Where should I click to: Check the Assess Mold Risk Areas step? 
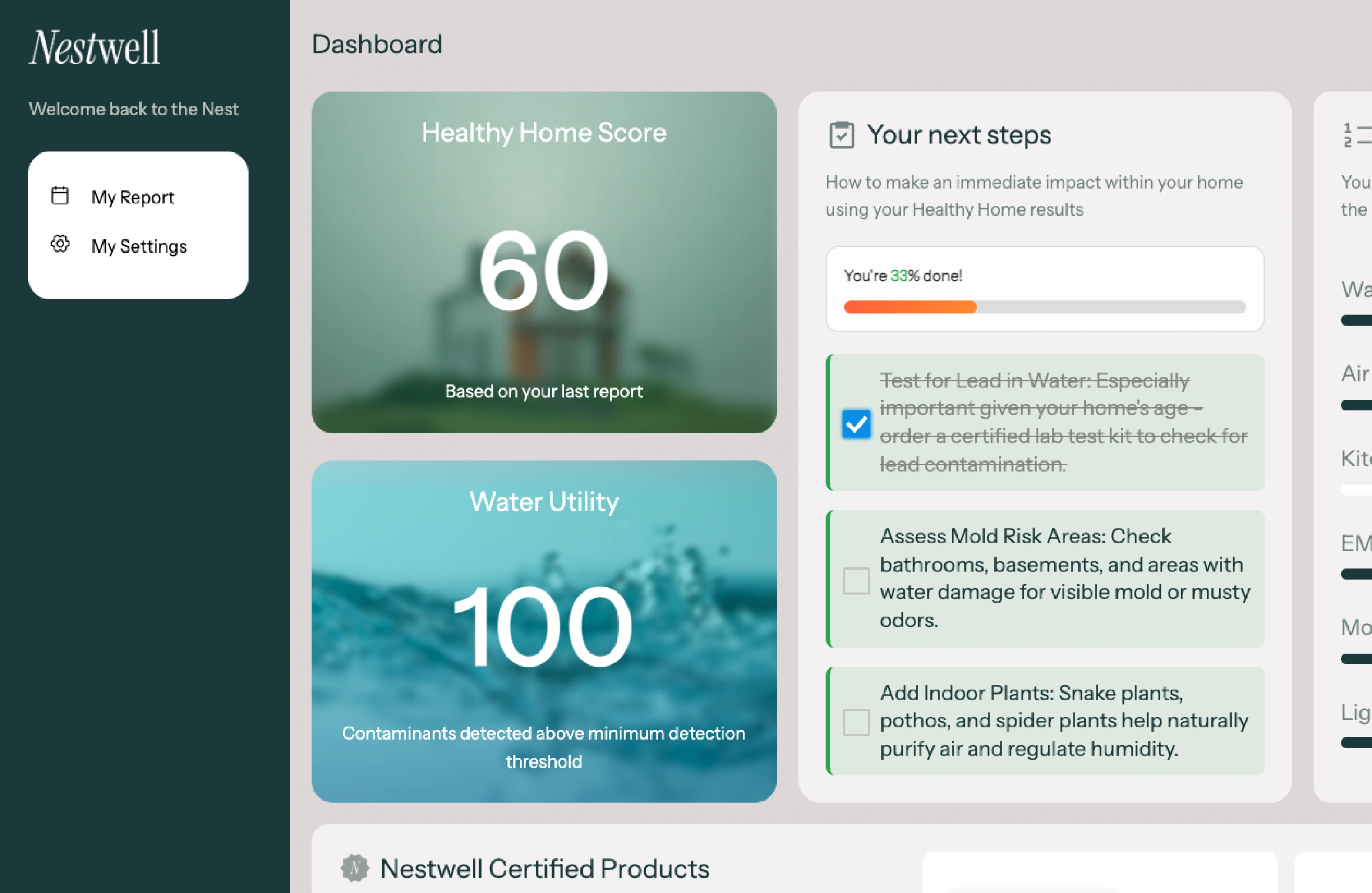tap(856, 580)
